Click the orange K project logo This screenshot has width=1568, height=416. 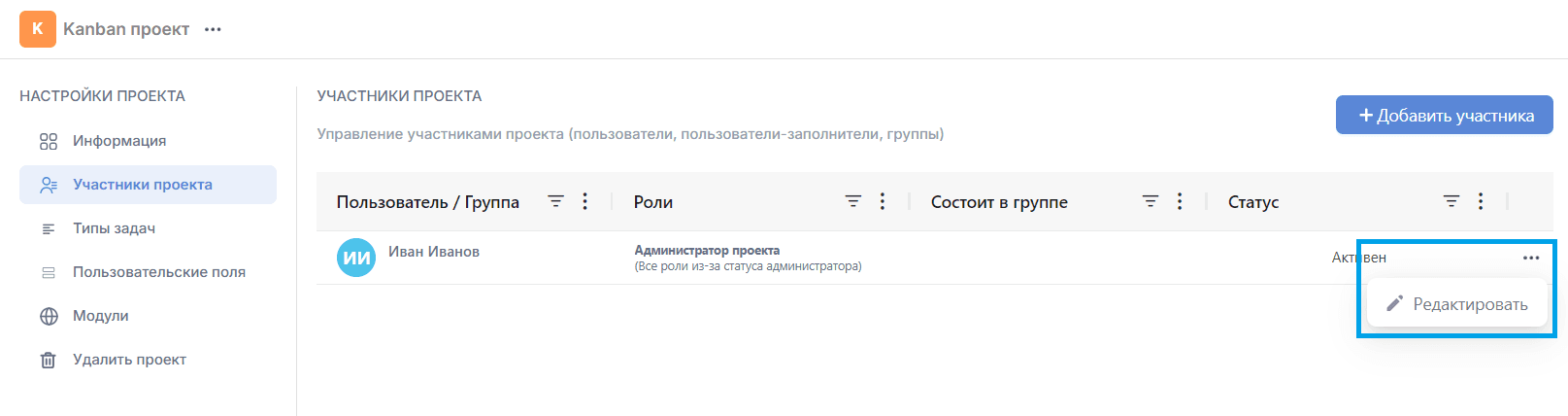pos(37,29)
